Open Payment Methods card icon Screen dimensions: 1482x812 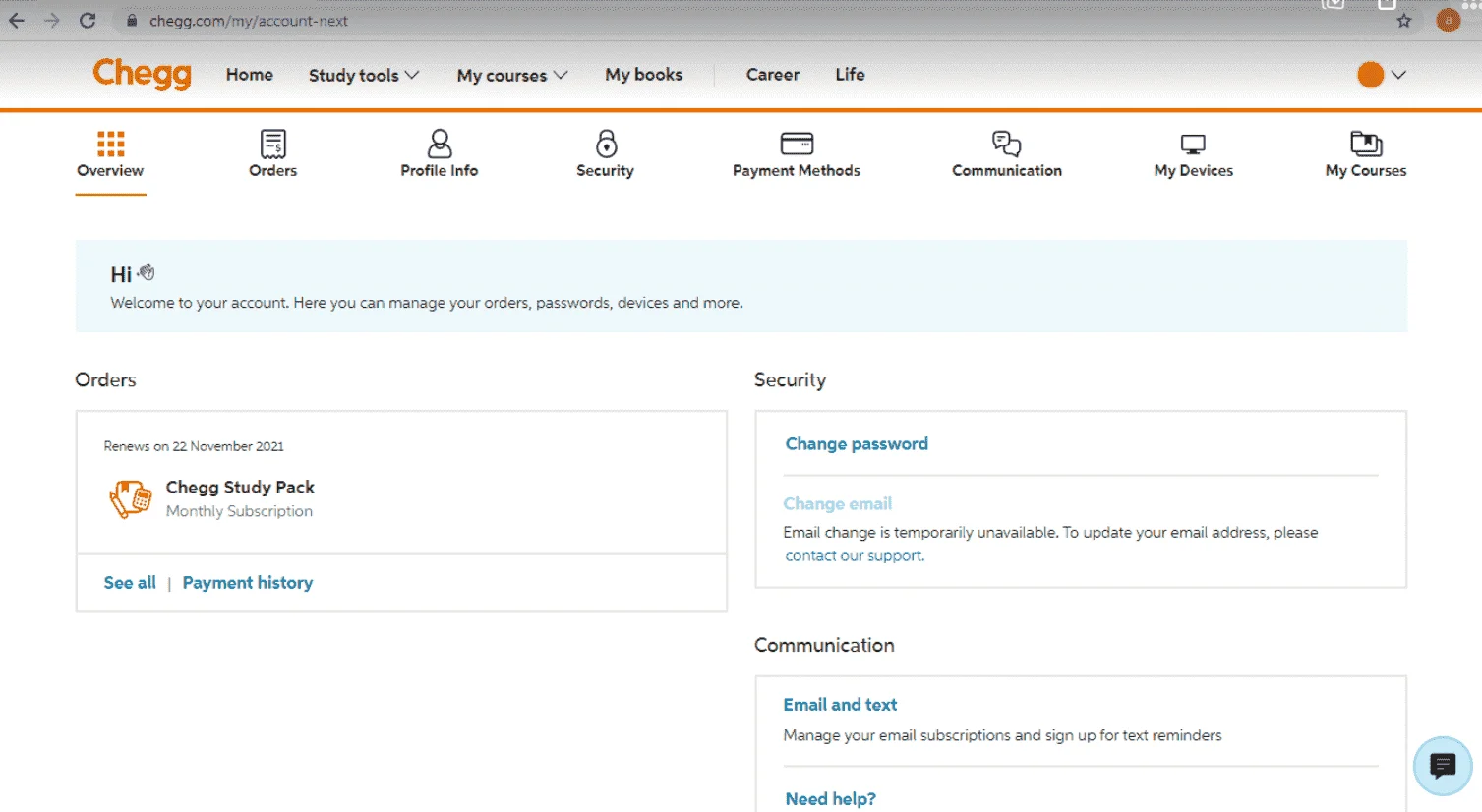point(797,144)
